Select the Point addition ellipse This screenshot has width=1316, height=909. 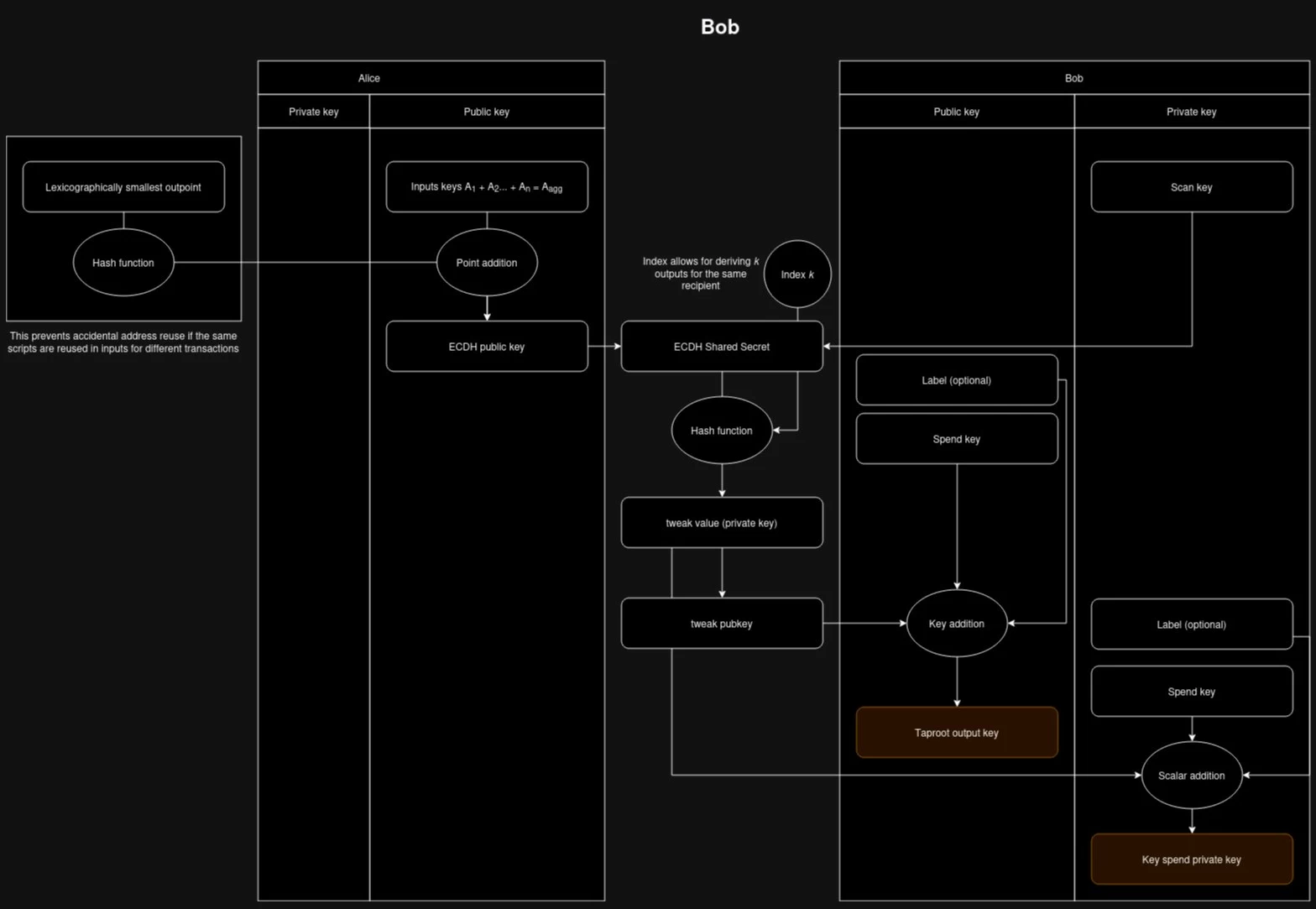click(x=487, y=263)
